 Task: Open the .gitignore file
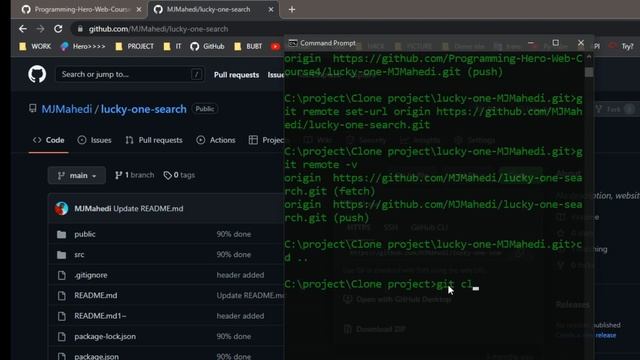pos(91,275)
